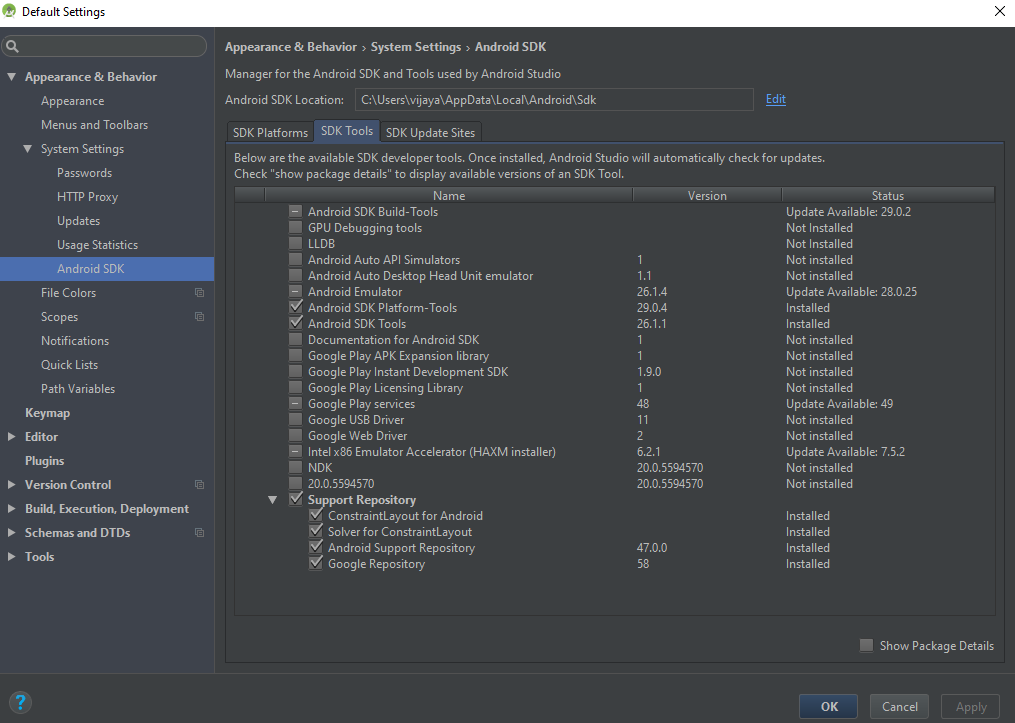Open the help question mark icon
Image resolution: width=1015 pixels, height=723 pixels.
pyautogui.click(x=20, y=702)
